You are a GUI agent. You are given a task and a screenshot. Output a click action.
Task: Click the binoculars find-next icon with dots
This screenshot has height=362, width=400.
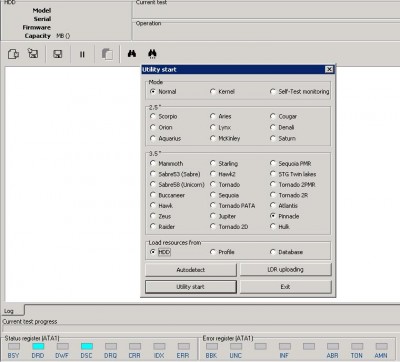[x=152, y=54]
